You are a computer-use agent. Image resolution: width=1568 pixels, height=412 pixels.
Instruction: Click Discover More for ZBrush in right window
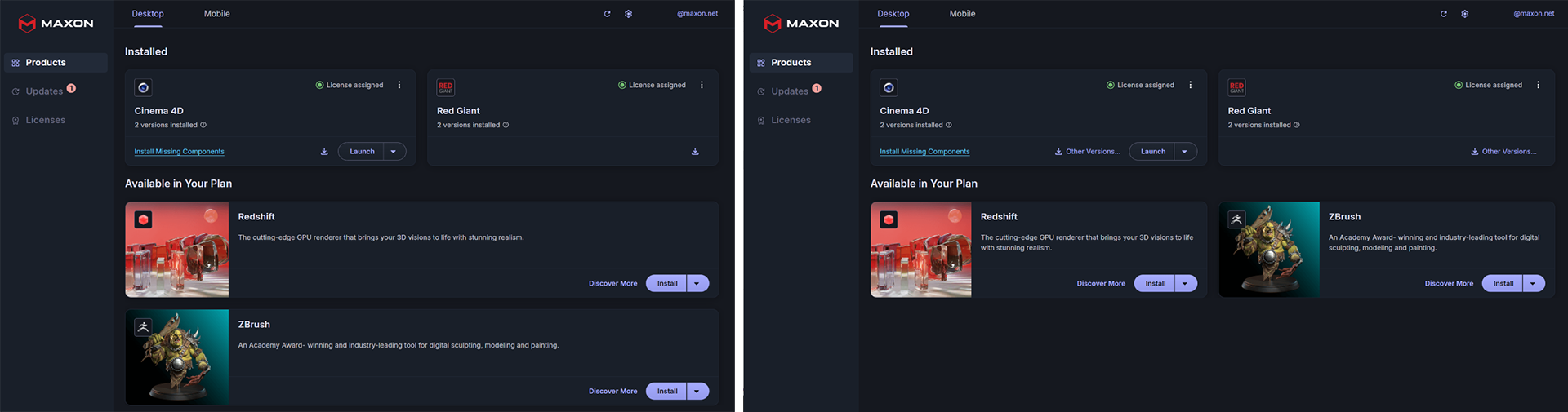click(1449, 284)
